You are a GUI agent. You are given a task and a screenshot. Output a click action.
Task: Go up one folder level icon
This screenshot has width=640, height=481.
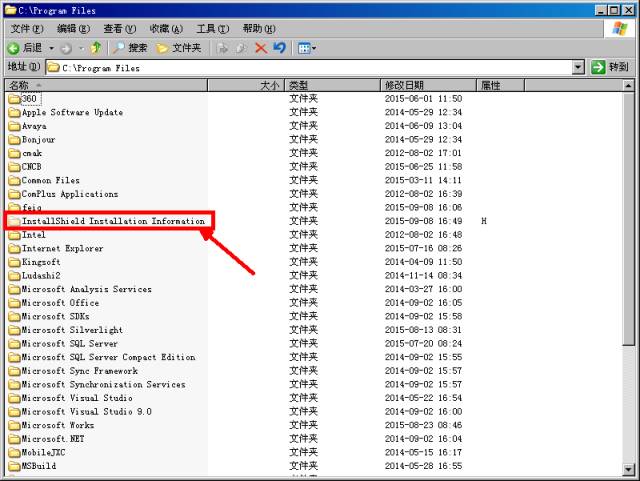[96, 48]
